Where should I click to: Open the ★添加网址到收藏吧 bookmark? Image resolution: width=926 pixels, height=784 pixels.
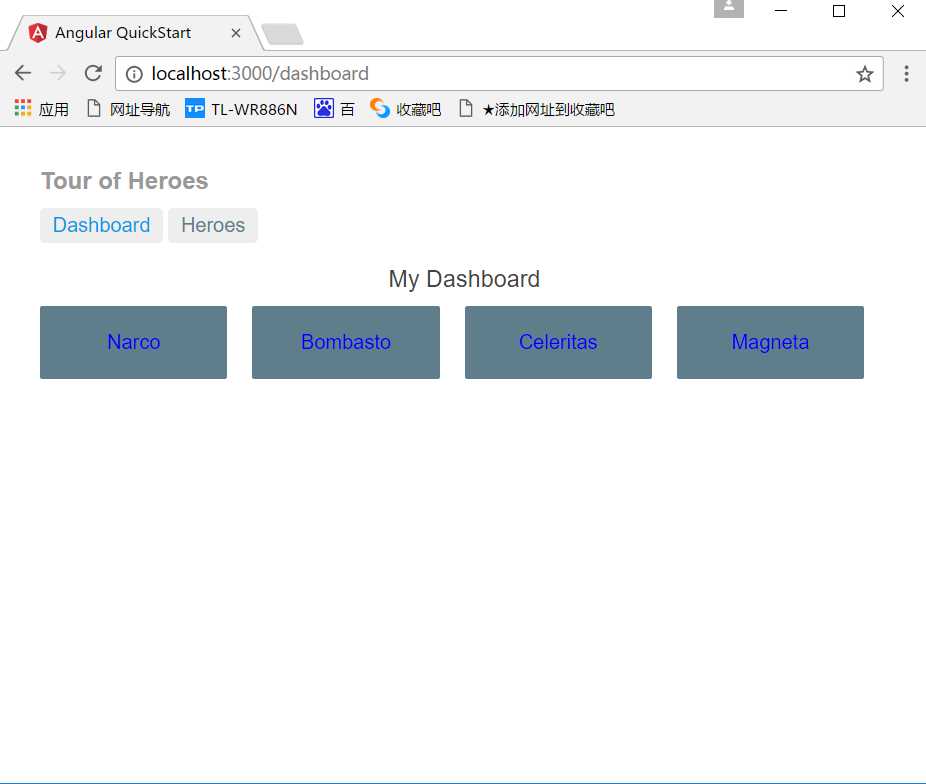[x=537, y=109]
